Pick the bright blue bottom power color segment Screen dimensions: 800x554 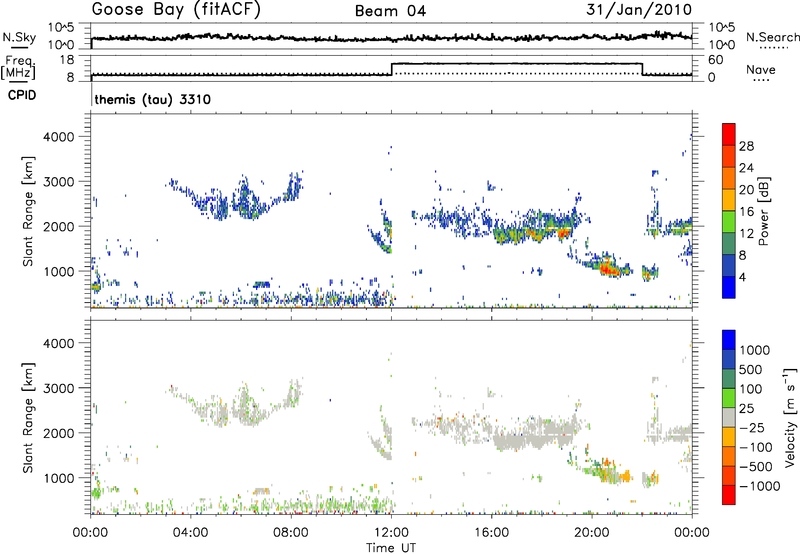[729, 287]
